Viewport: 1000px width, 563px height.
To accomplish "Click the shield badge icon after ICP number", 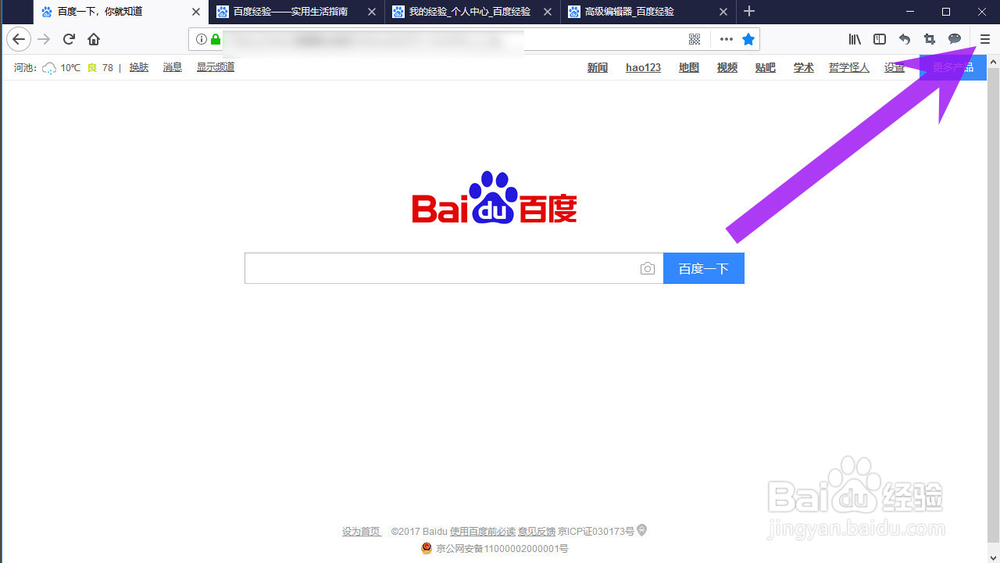I will tap(642, 530).
